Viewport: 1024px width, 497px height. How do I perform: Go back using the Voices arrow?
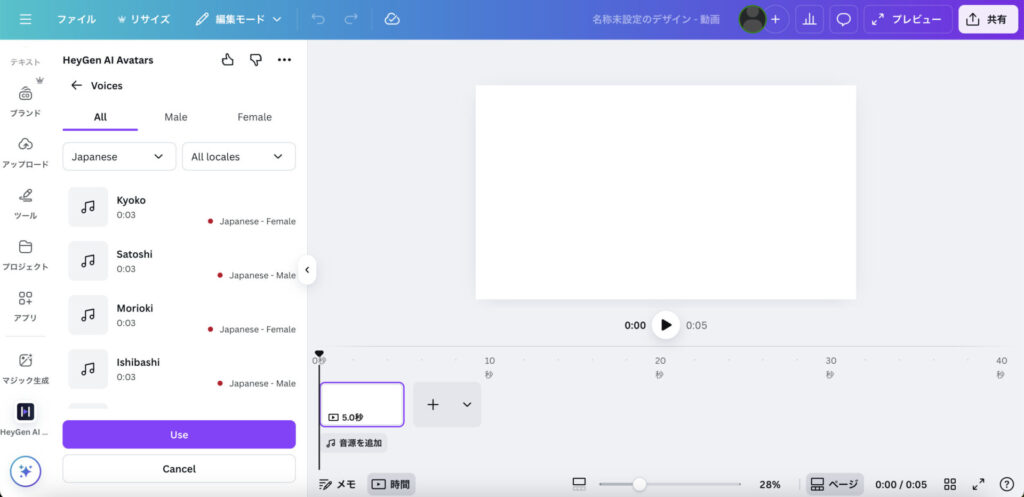coord(76,86)
